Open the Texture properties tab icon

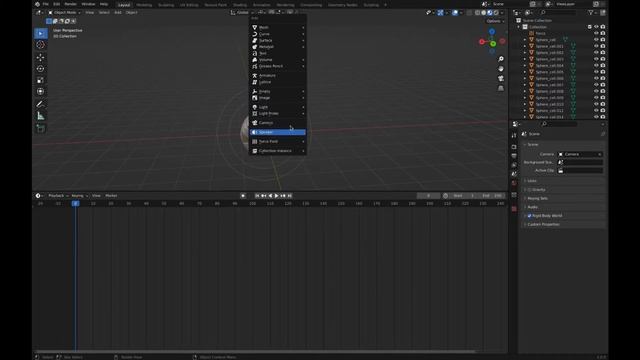(x=514, y=209)
